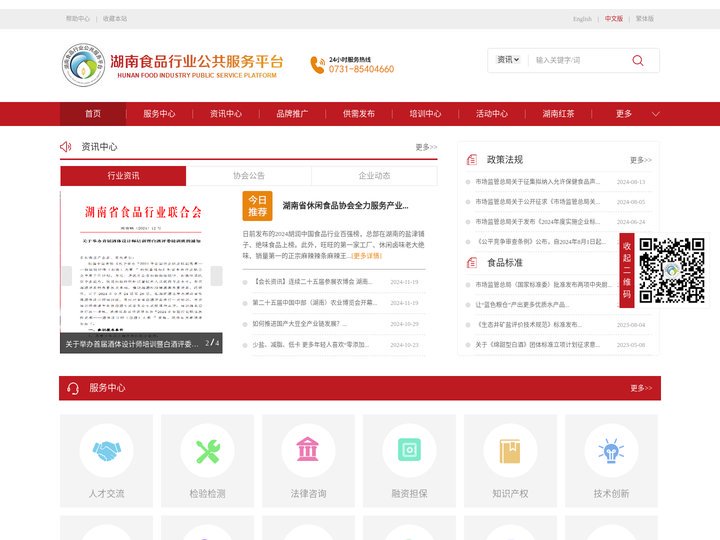The image size is (720, 540).
Task: Switch to the 协会公告 tab
Action: 248,175
